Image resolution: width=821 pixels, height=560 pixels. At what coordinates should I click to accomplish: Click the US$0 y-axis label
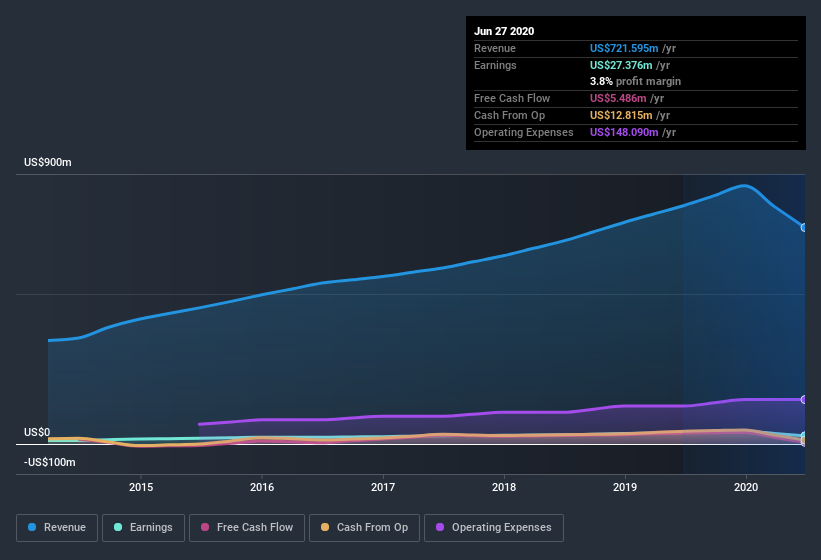click(x=37, y=432)
